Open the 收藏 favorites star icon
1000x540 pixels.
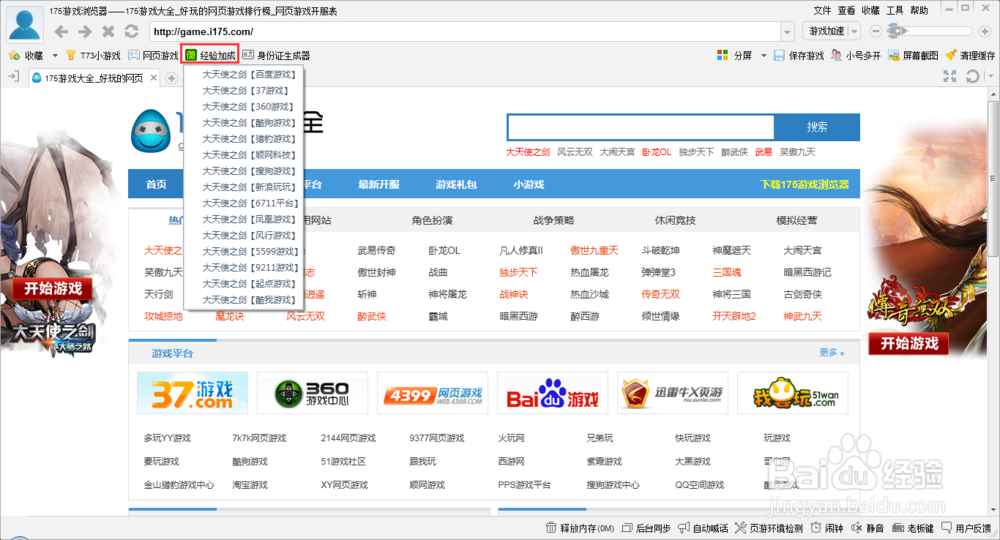point(14,55)
